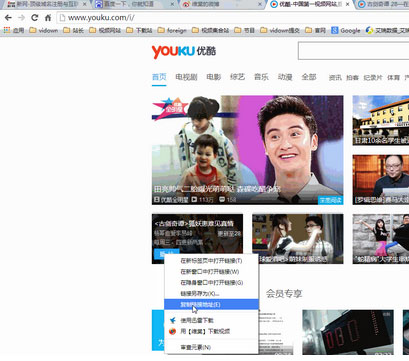409x361 pixels.
Task: Open the browser home page icon
Action: tap(48, 18)
